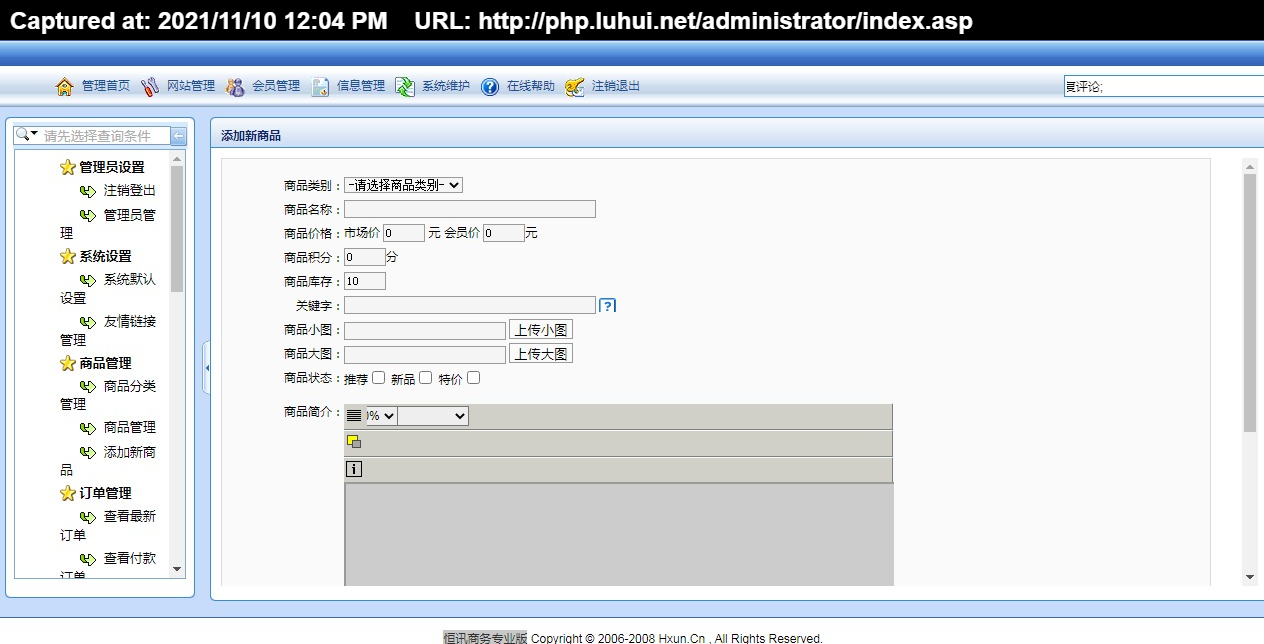Viewport: 1264px width, 644px height.
Task: Click the 商品积分 points field
Action: click(x=365, y=257)
